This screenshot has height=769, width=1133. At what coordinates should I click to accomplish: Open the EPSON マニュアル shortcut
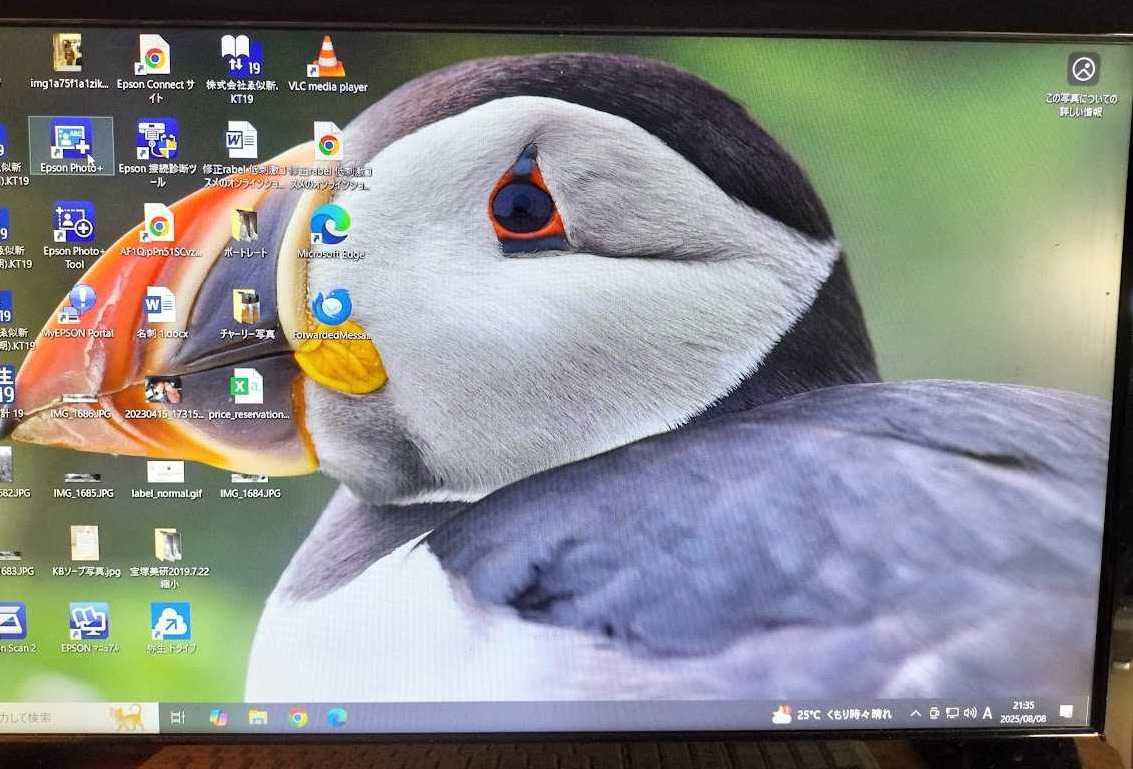[x=88, y=621]
